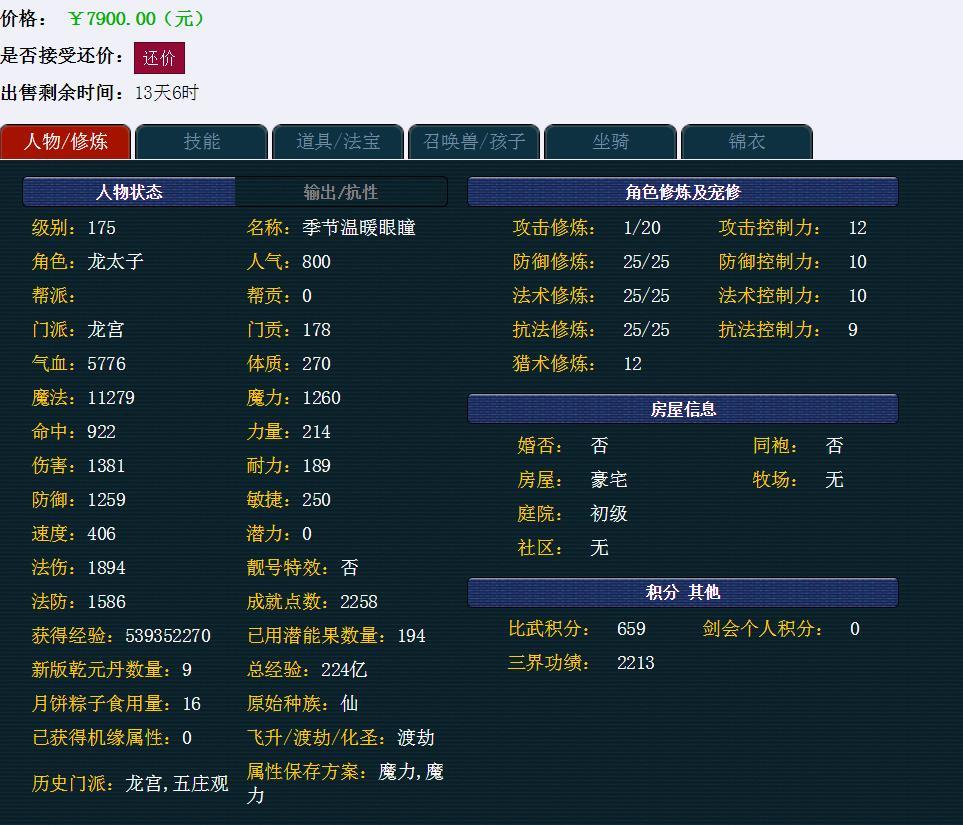
Task: Open the 召唤兽/孩子 tab
Action: [x=474, y=142]
